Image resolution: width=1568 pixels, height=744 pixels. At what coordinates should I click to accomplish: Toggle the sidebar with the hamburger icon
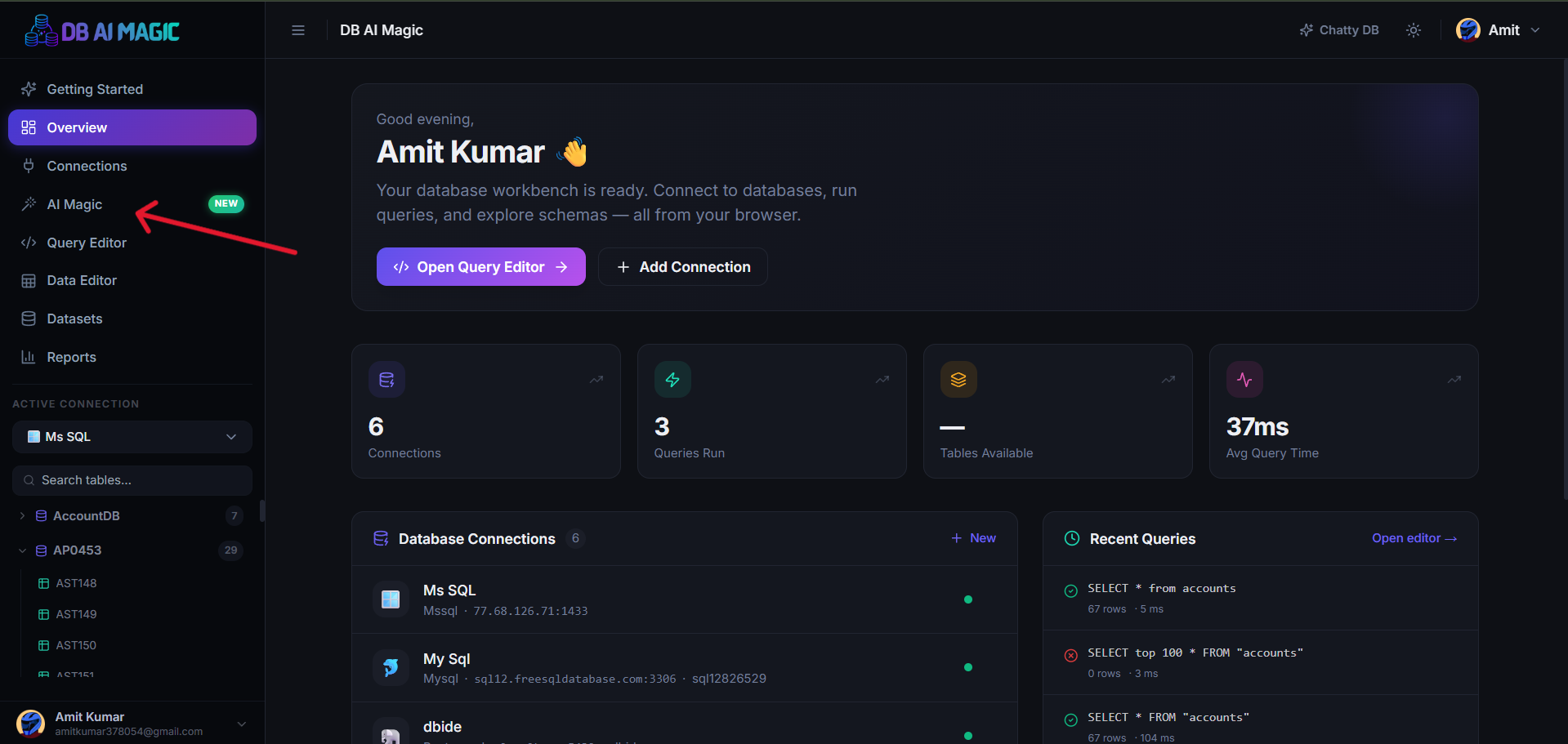[298, 30]
